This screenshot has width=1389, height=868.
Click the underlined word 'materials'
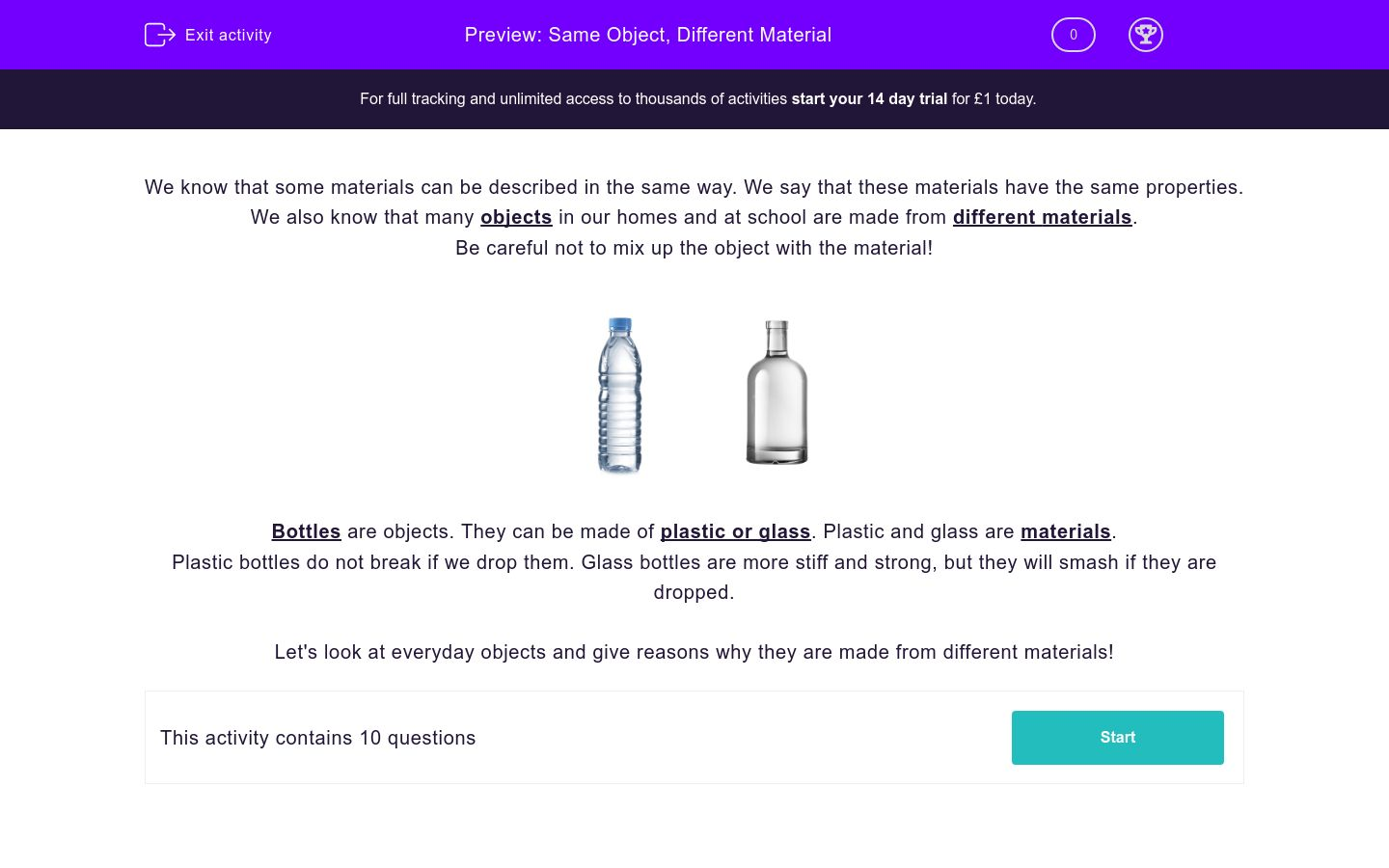(1065, 531)
